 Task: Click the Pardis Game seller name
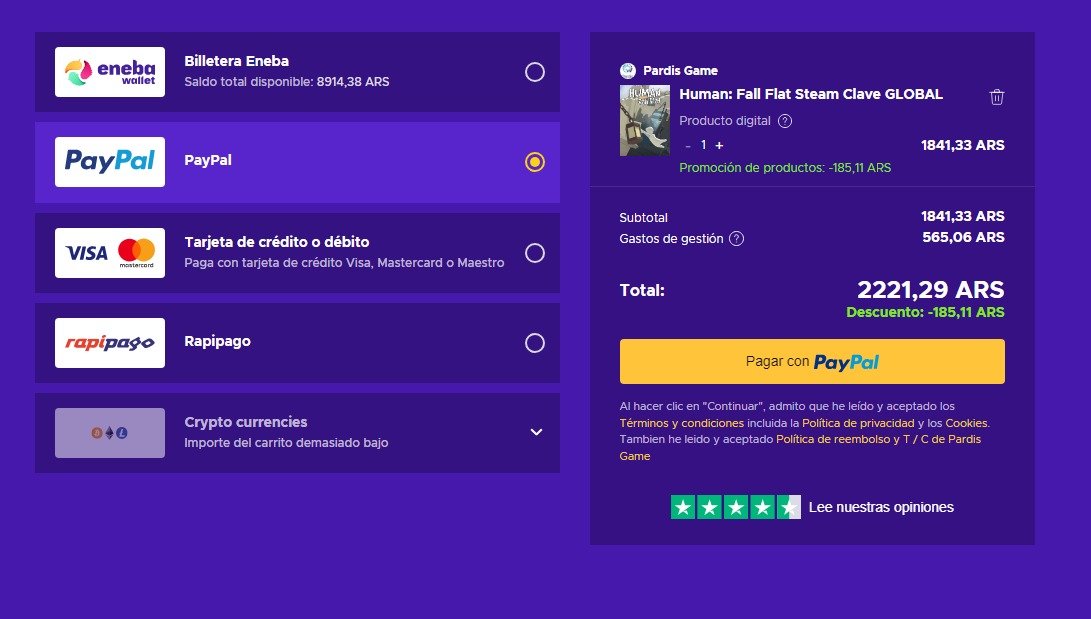(x=680, y=70)
